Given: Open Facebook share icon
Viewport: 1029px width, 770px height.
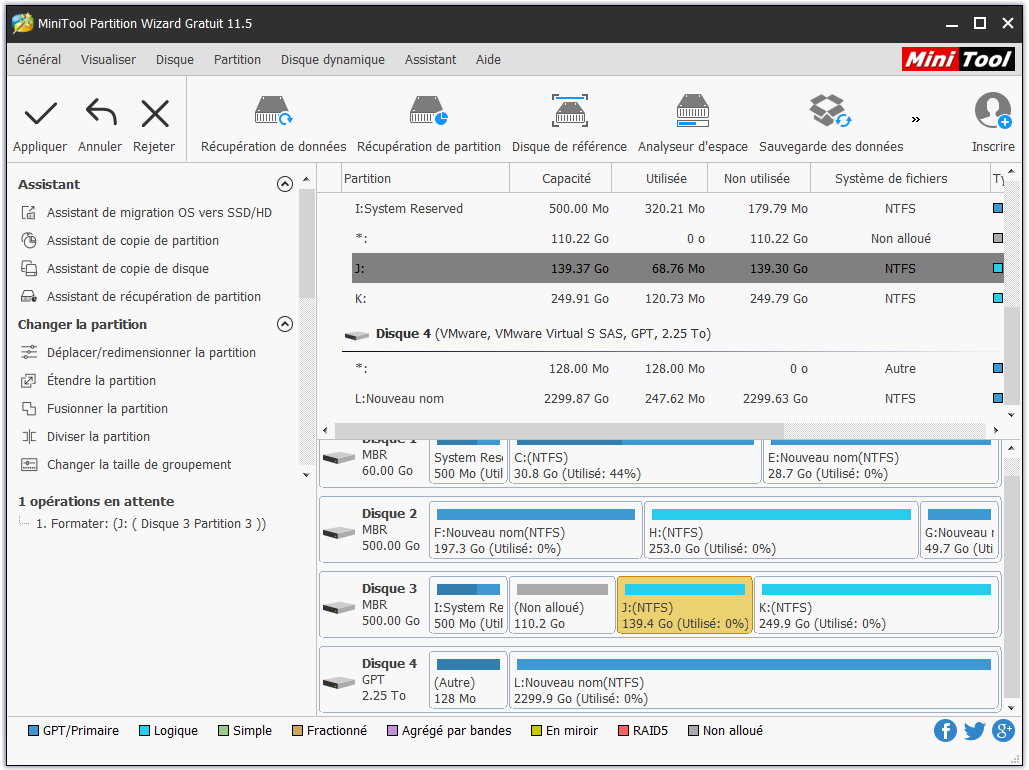Looking at the screenshot, I should (945, 731).
